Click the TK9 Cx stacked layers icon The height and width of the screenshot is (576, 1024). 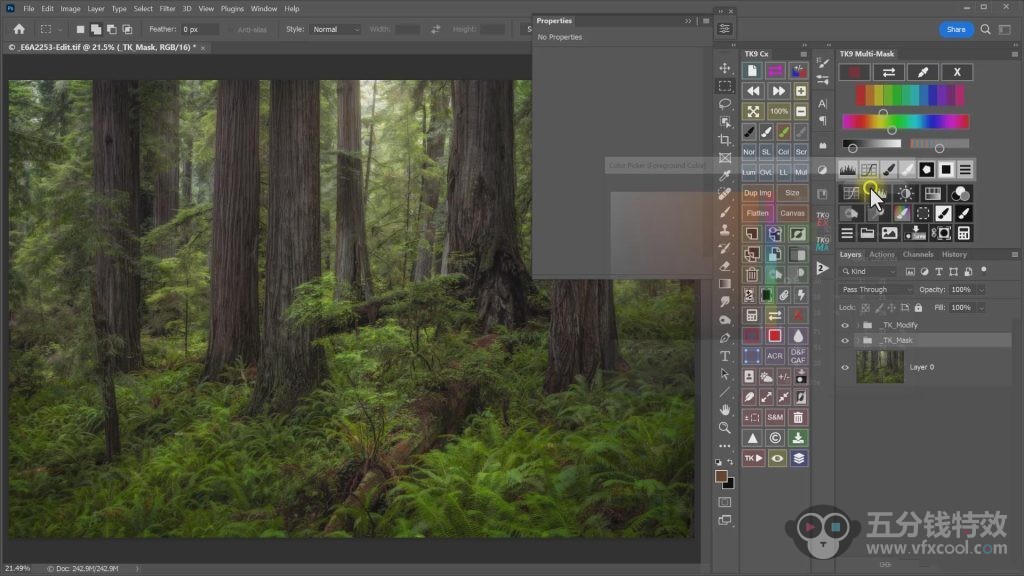[798, 458]
